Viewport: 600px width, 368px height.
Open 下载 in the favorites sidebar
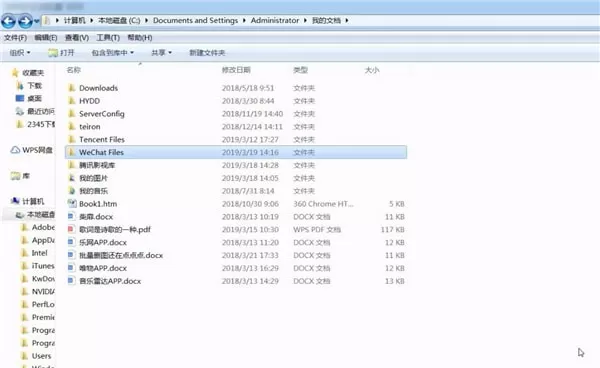click(x=34, y=86)
